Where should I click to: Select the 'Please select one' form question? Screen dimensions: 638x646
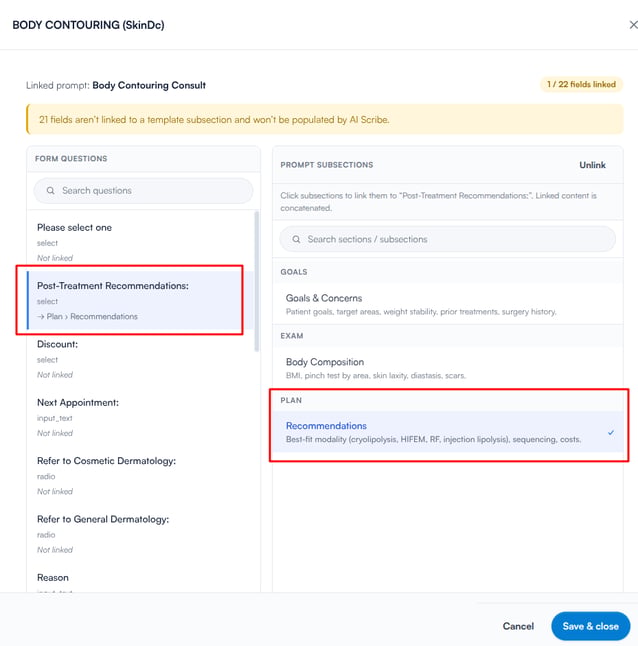(141, 242)
